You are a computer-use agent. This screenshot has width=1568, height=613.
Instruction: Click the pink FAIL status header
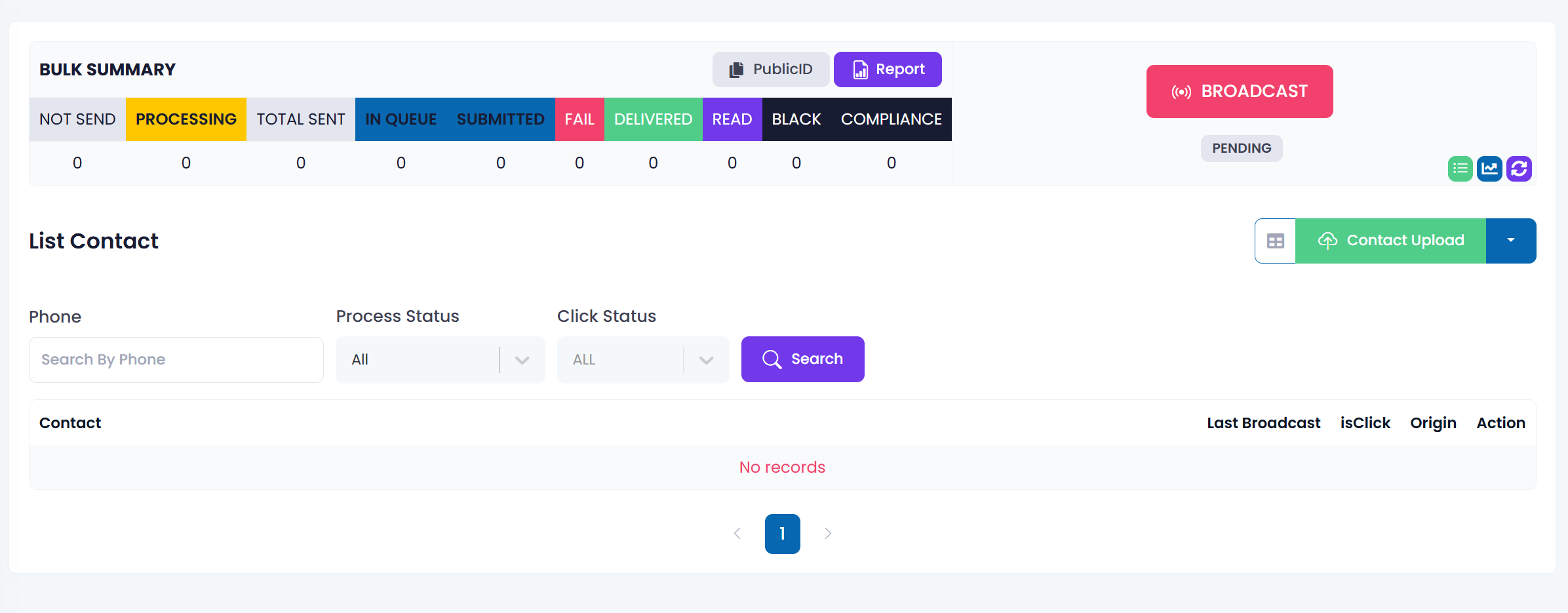pos(579,119)
